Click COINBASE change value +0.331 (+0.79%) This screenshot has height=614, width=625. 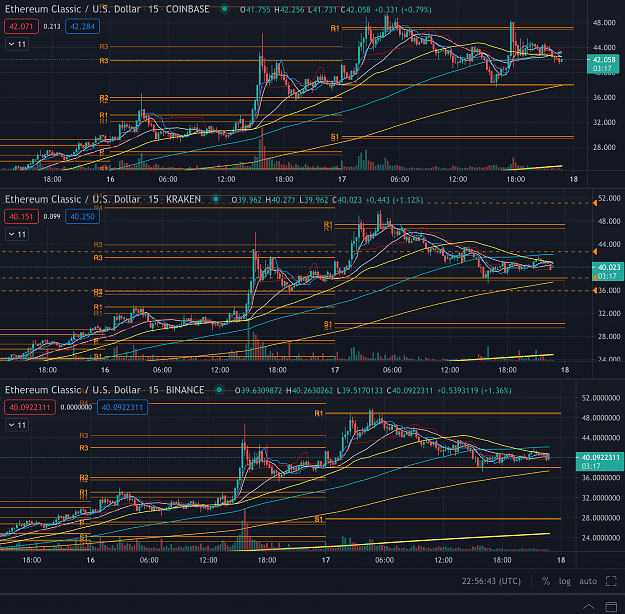403,10
